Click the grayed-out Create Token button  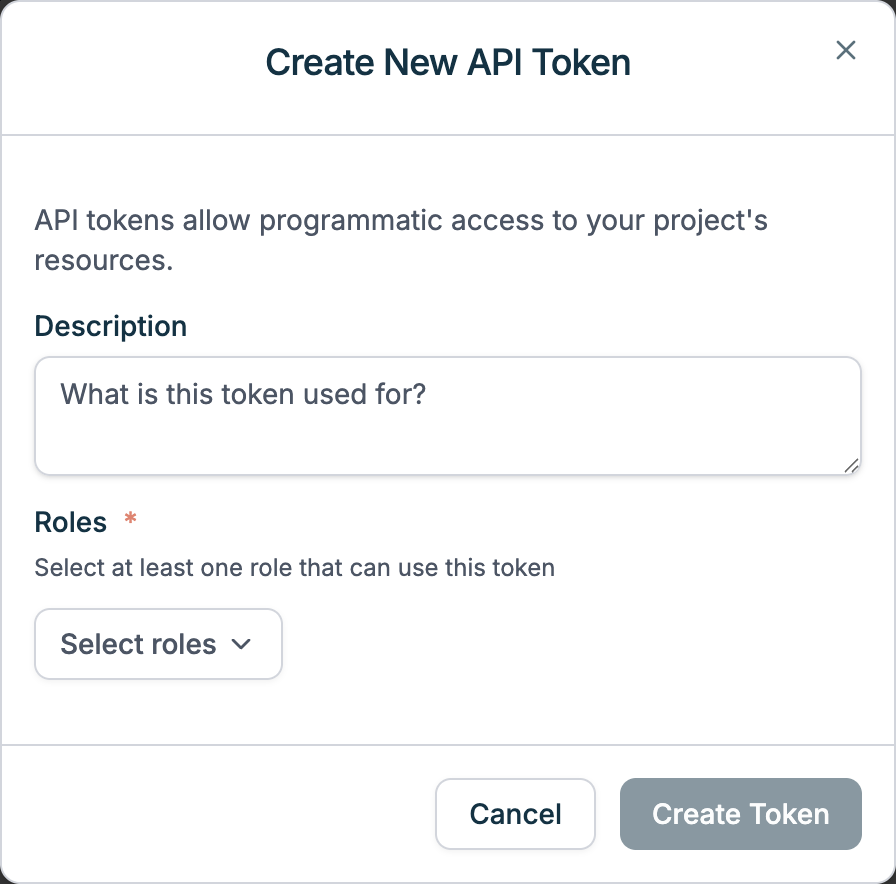point(740,814)
